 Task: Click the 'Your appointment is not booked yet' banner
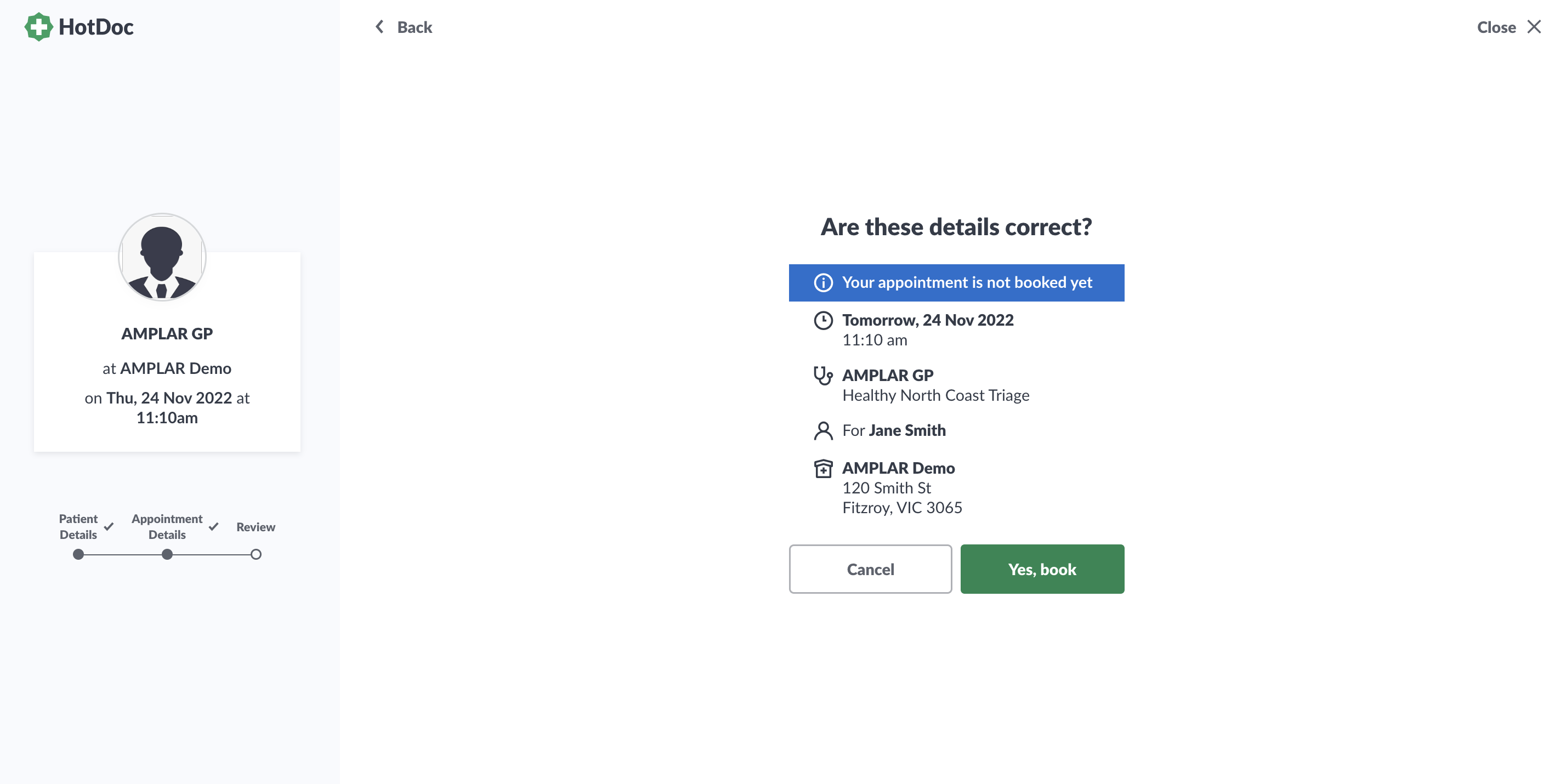(x=956, y=282)
